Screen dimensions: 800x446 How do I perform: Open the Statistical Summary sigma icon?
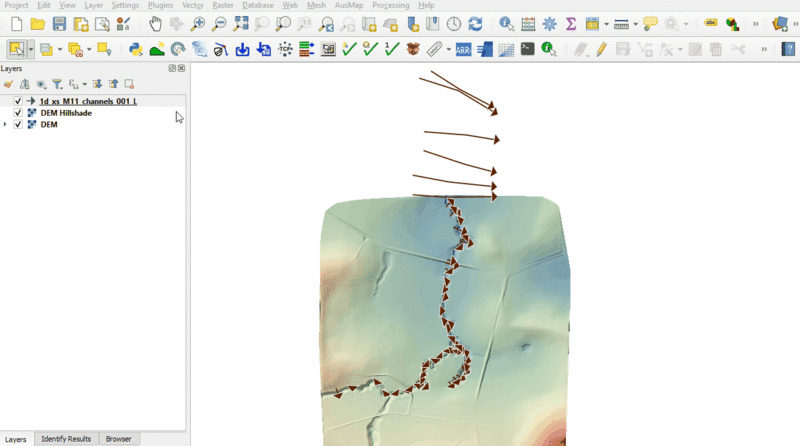click(571, 24)
